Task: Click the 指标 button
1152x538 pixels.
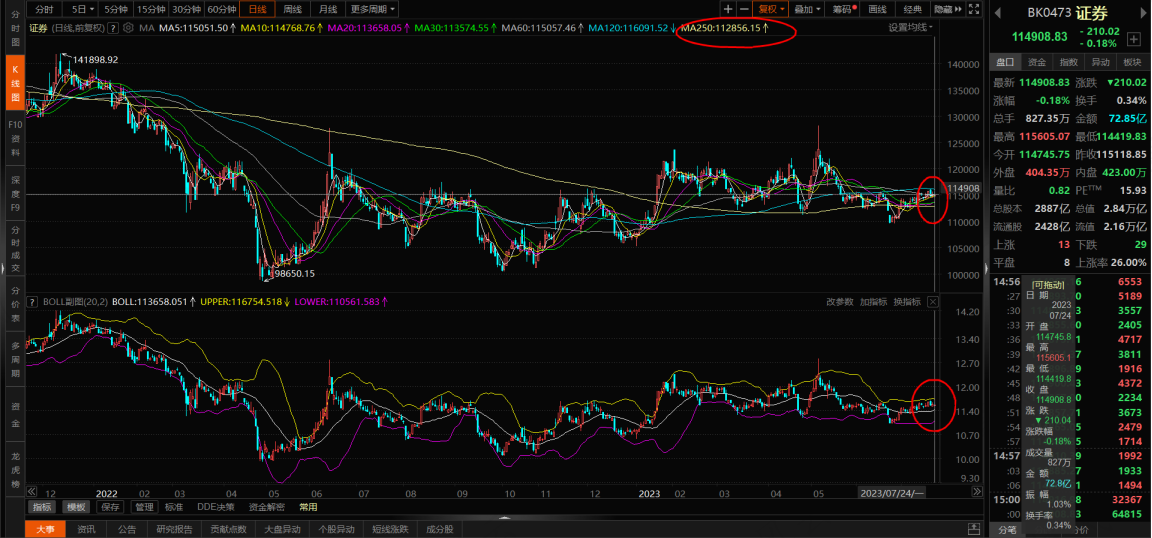Action: [x=42, y=507]
